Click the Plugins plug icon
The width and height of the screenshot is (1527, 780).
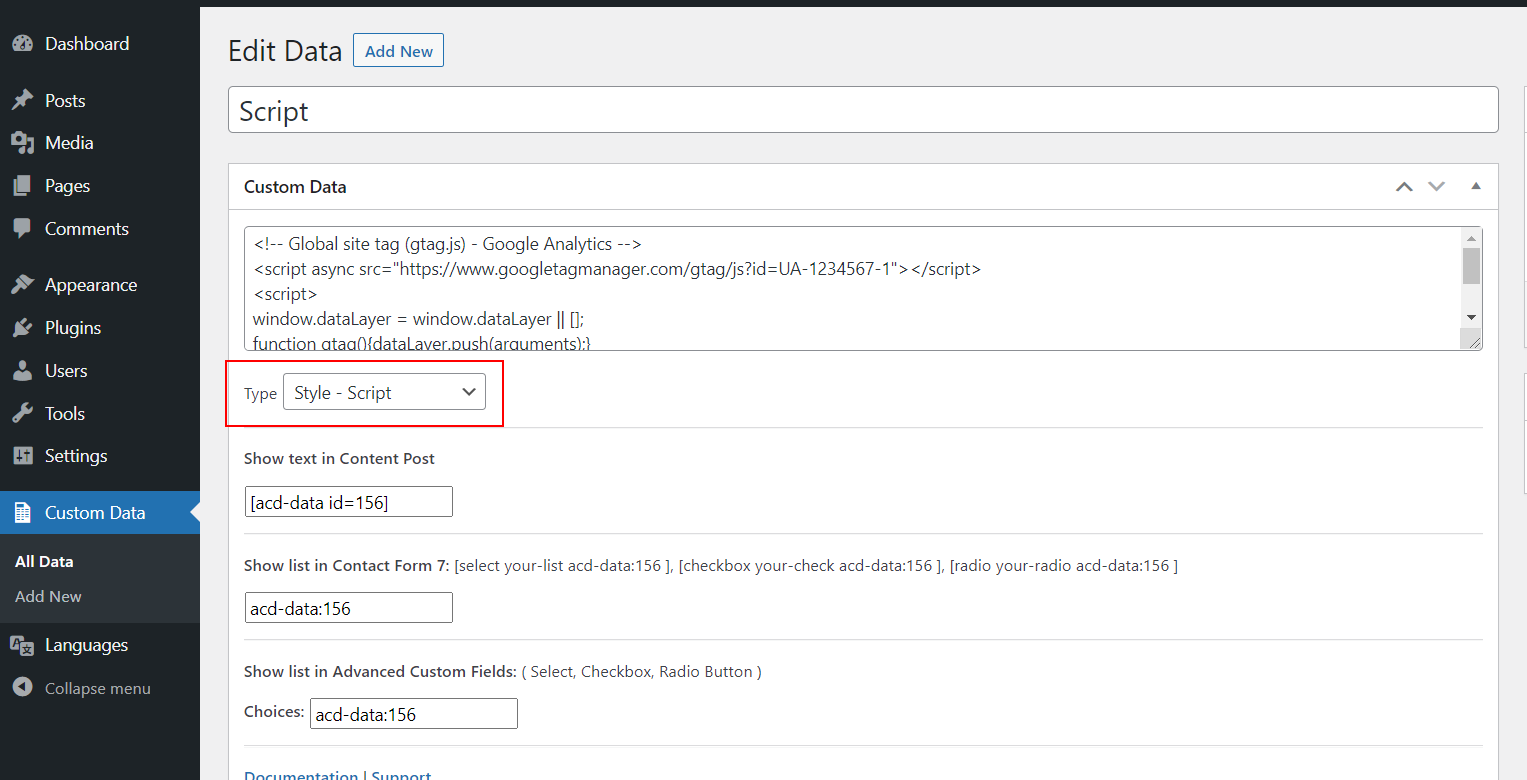click(22, 328)
